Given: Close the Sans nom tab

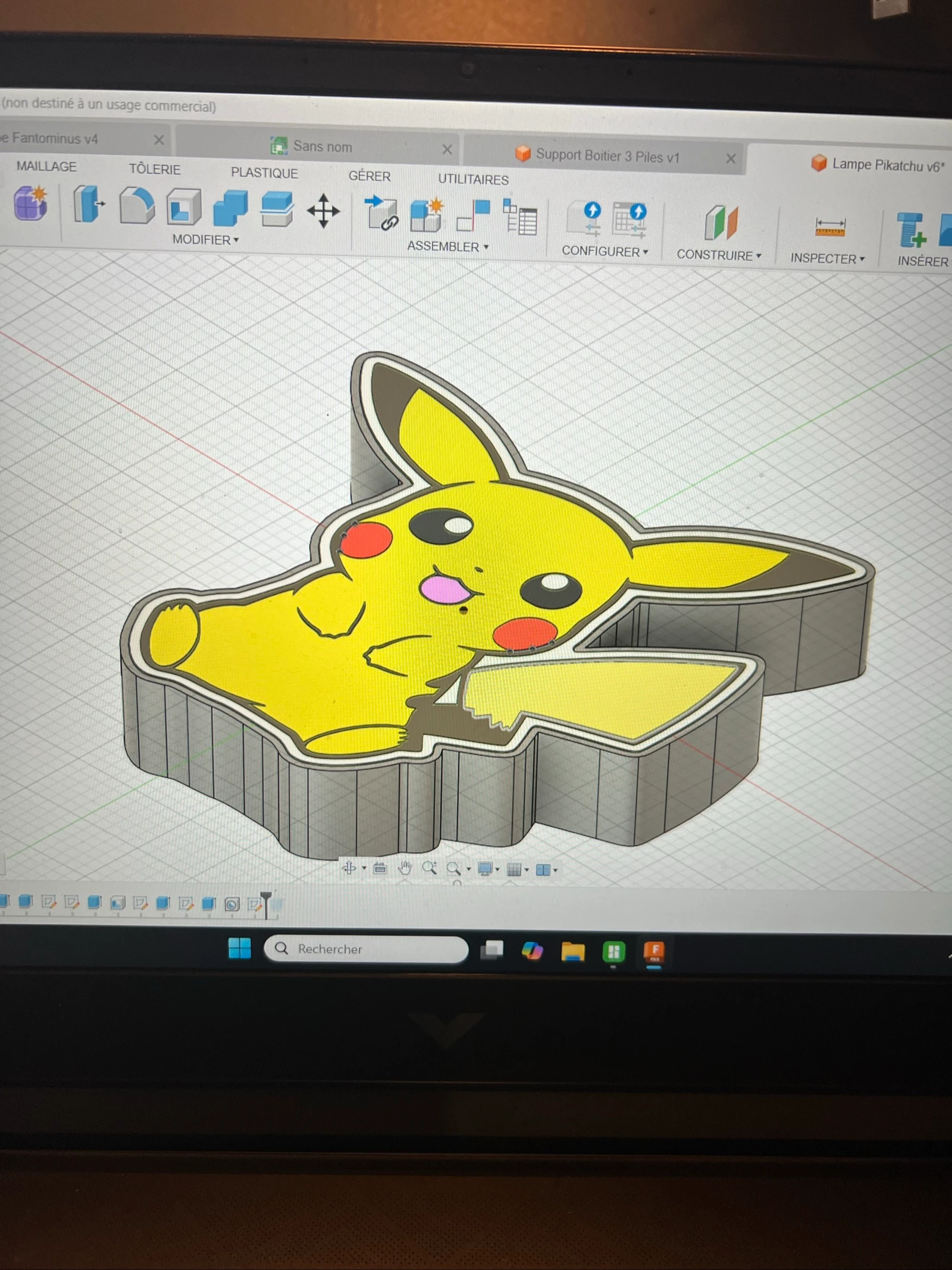Looking at the screenshot, I should point(447,149).
